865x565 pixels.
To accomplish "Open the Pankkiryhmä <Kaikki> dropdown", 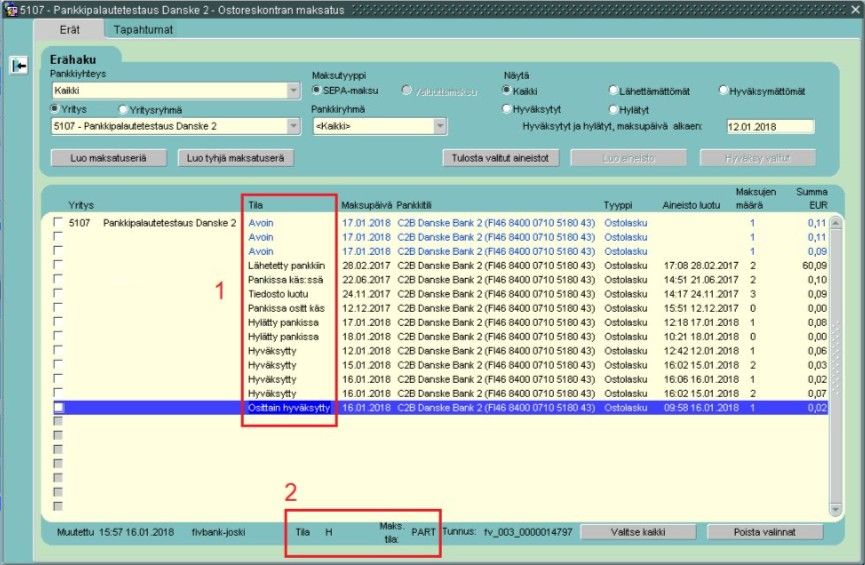I will point(440,126).
